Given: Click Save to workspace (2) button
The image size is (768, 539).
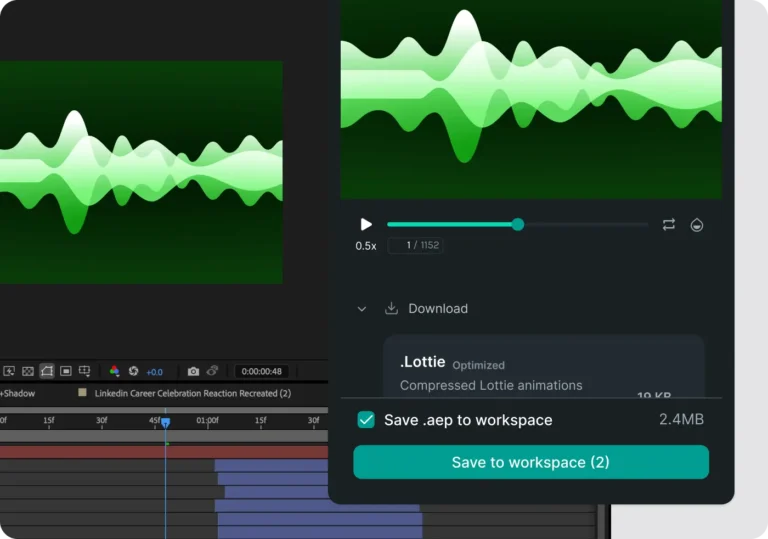Looking at the screenshot, I should click(531, 462).
